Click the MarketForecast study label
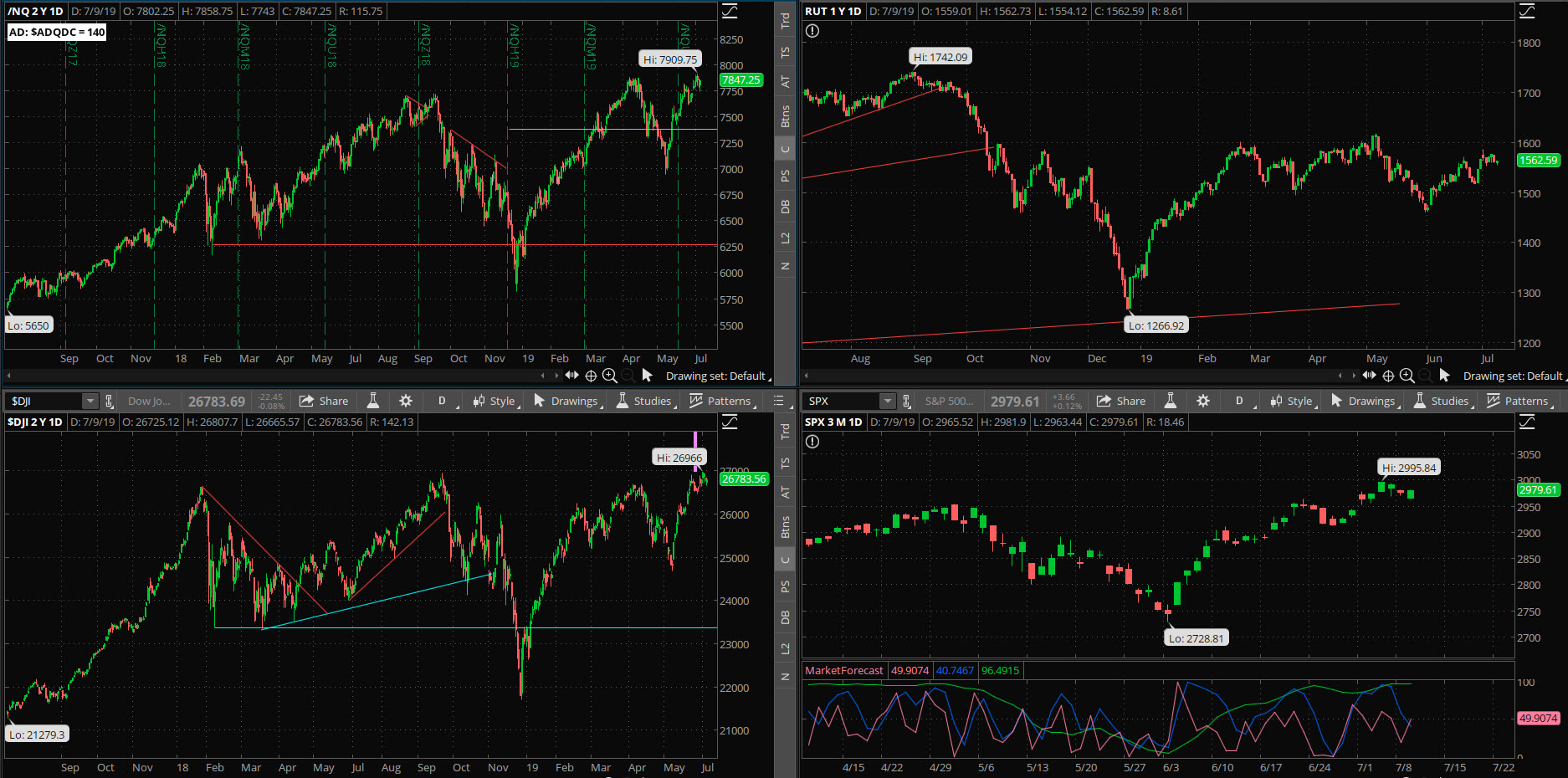The image size is (1568, 778). click(843, 670)
